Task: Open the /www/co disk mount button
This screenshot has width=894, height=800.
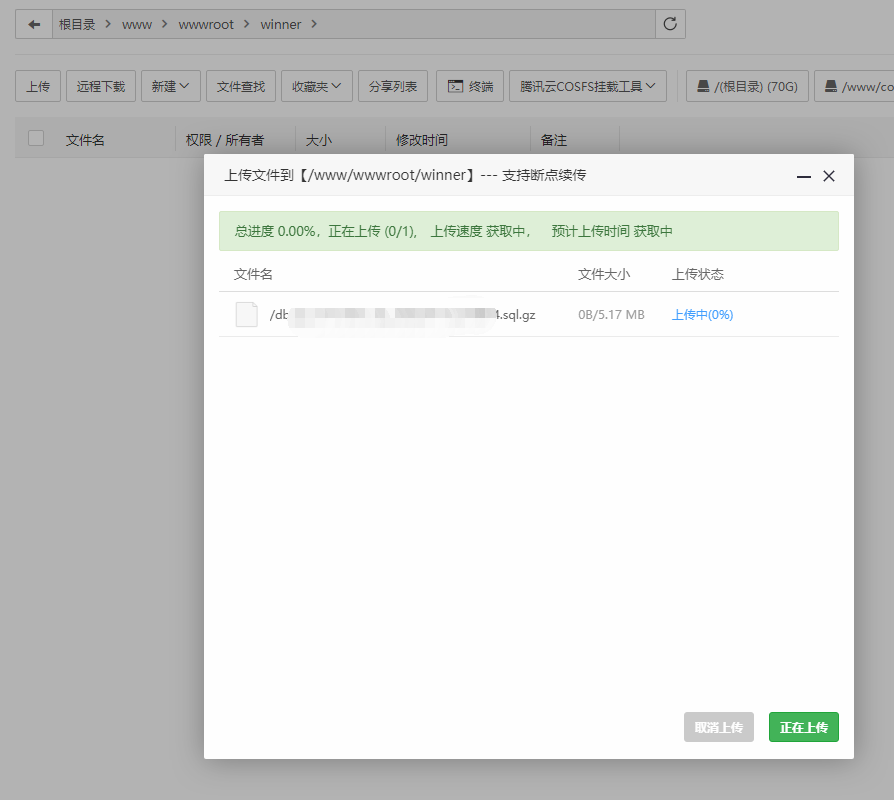Action: [x=855, y=87]
